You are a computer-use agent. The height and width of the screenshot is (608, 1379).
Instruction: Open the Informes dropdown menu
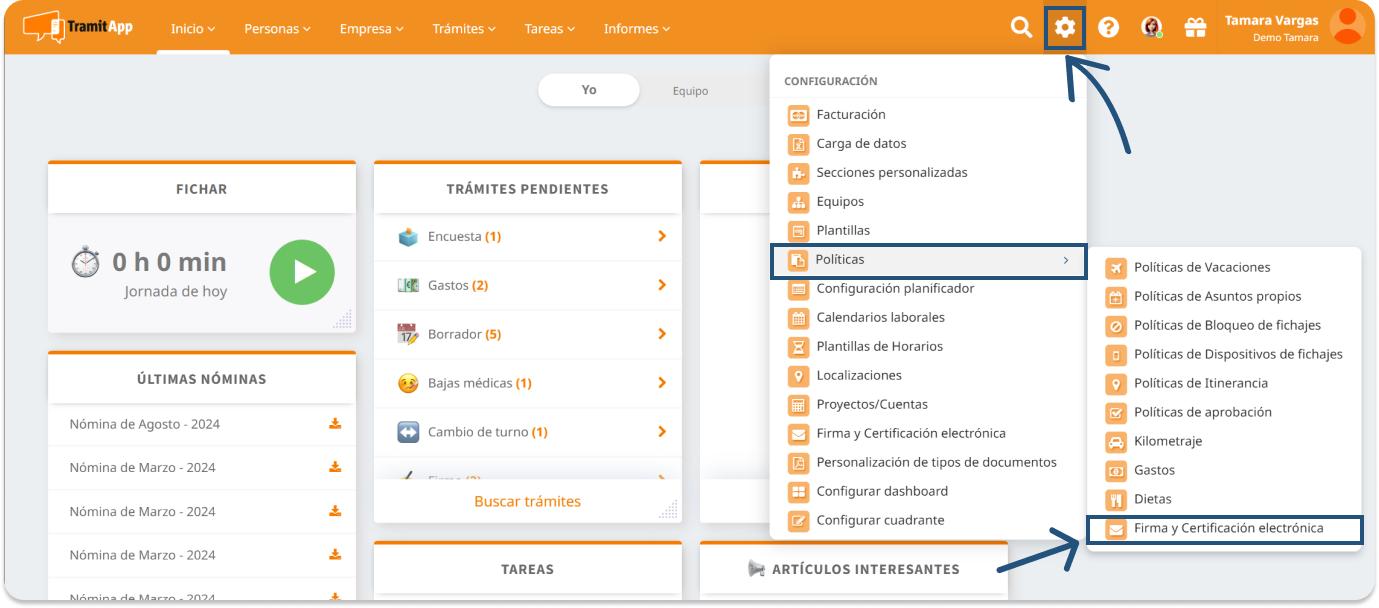(637, 29)
